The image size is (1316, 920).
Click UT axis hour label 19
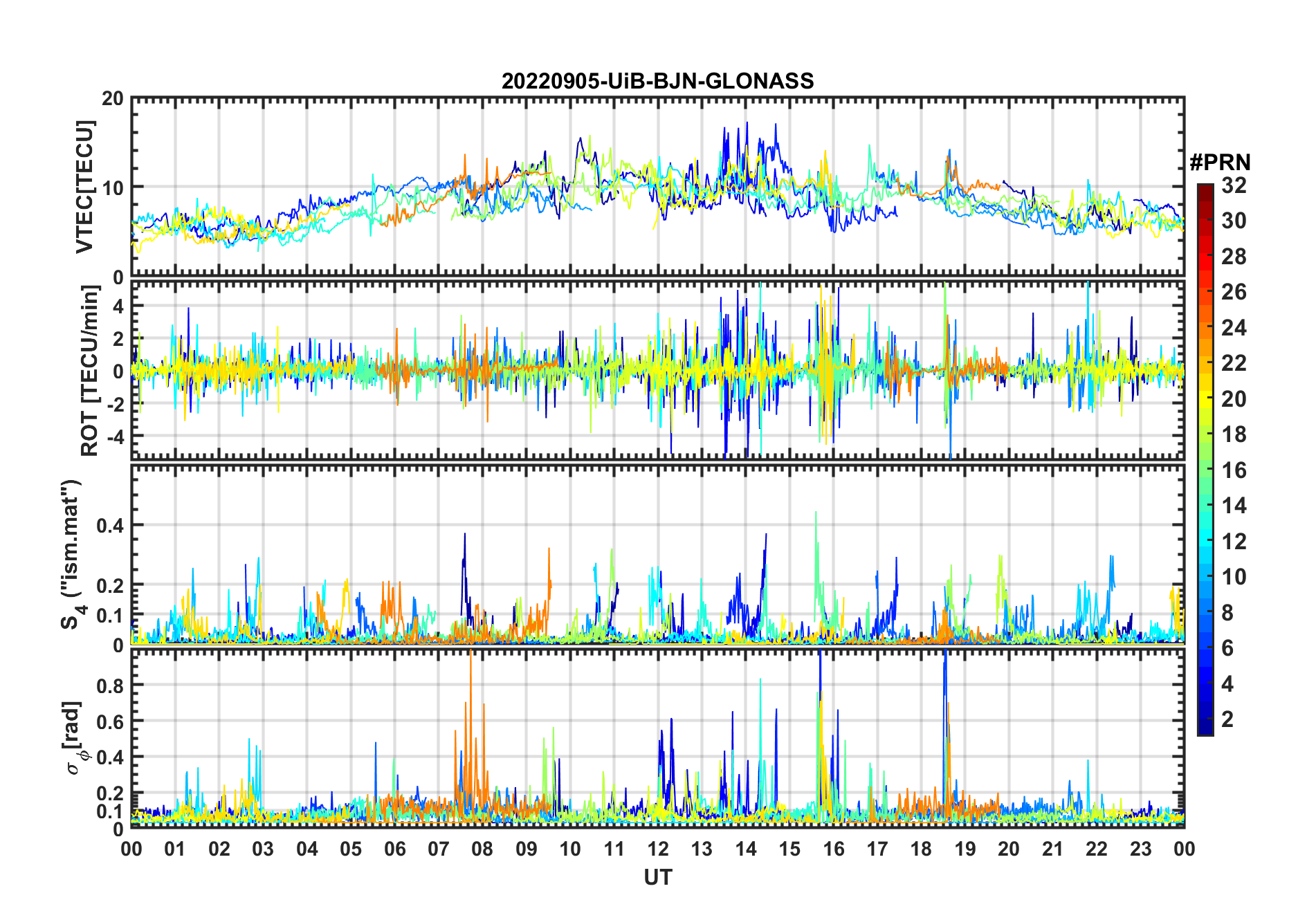coord(965,849)
